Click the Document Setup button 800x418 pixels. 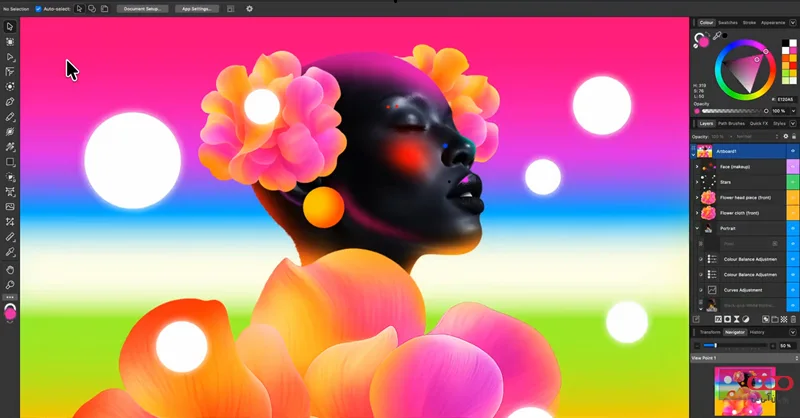[142, 8]
